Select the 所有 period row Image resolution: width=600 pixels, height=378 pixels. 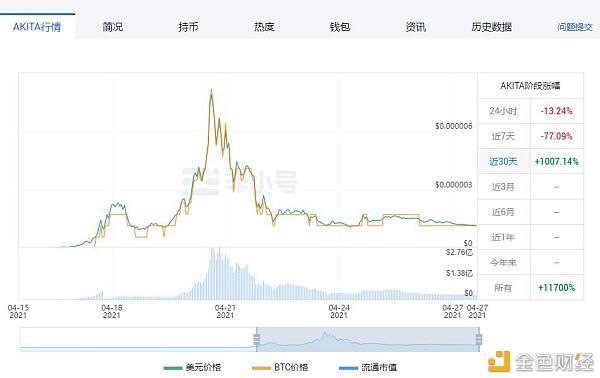(x=530, y=288)
